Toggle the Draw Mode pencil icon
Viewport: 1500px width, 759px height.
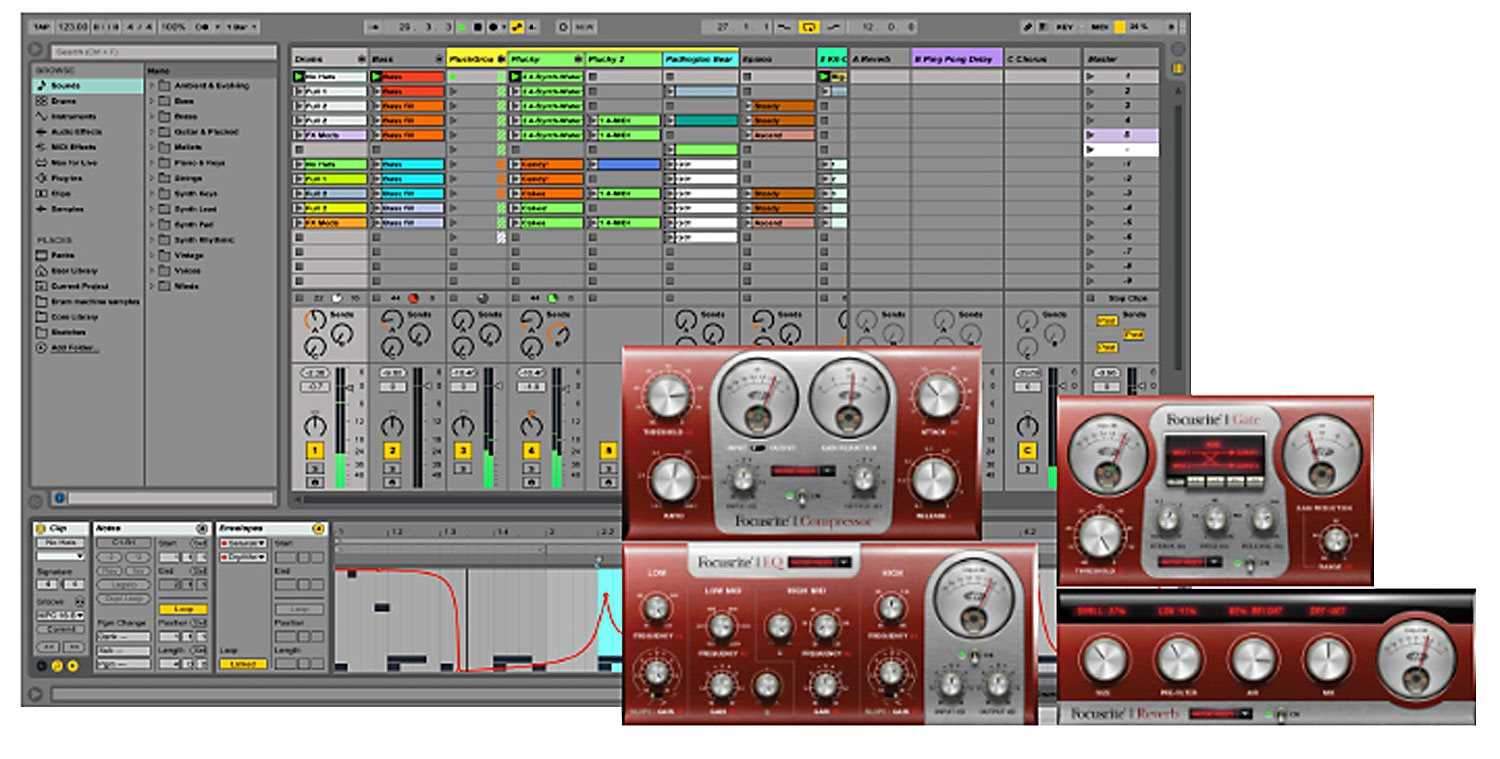[x=1027, y=27]
